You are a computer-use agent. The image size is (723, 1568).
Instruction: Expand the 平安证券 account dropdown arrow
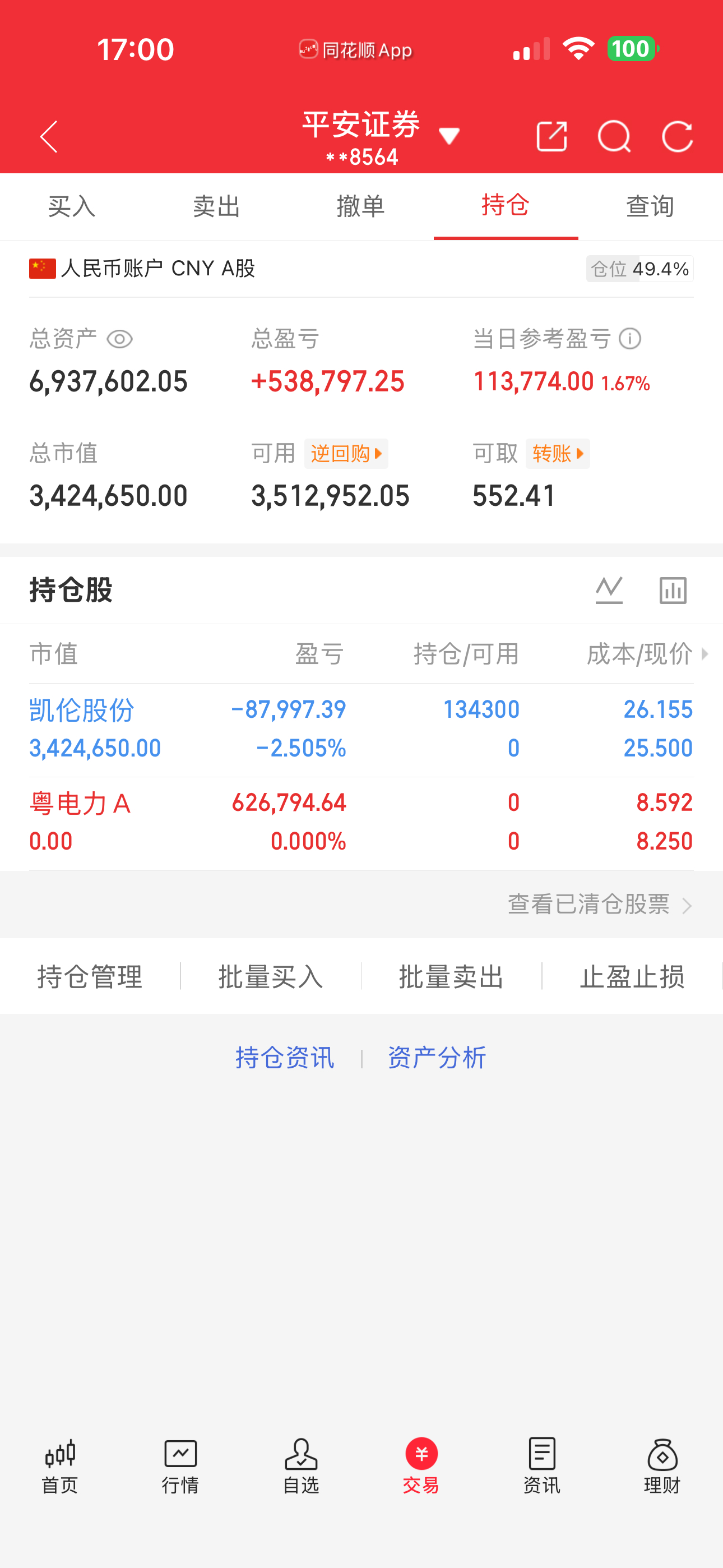(449, 136)
